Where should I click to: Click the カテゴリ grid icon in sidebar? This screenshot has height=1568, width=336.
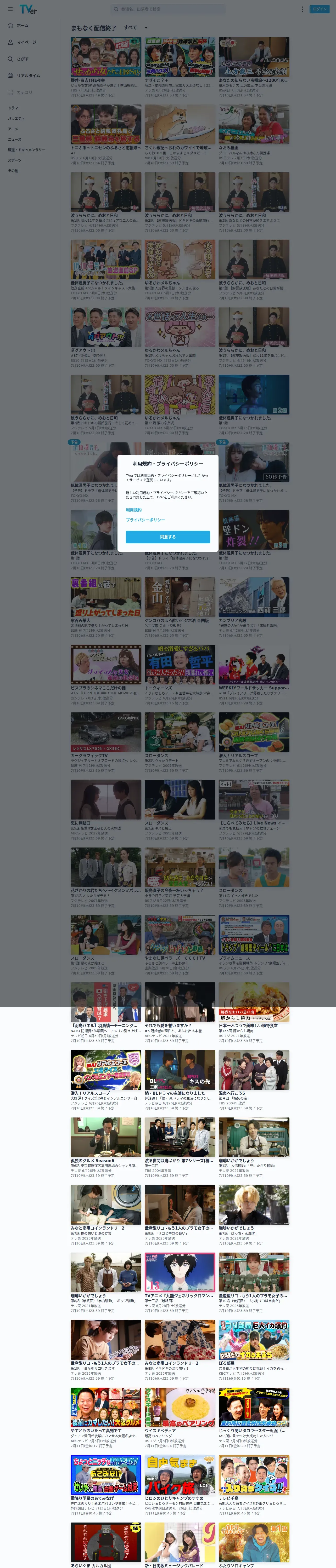pyautogui.click(x=10, y=93)
